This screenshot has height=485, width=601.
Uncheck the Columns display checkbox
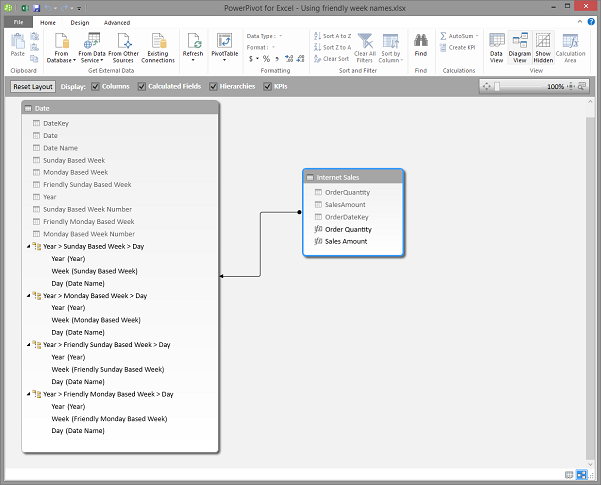(95, 87)
